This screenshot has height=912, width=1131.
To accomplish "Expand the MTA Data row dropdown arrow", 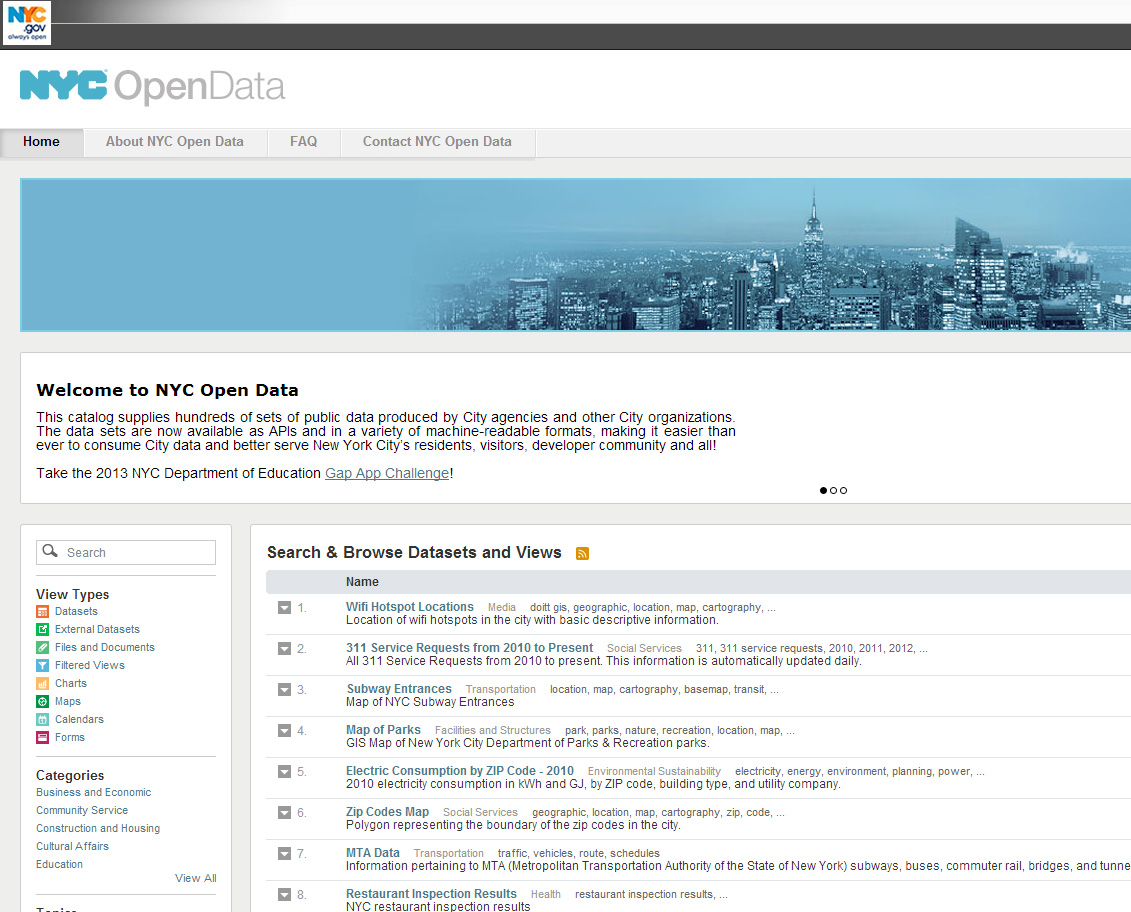I will coord(284,854).
